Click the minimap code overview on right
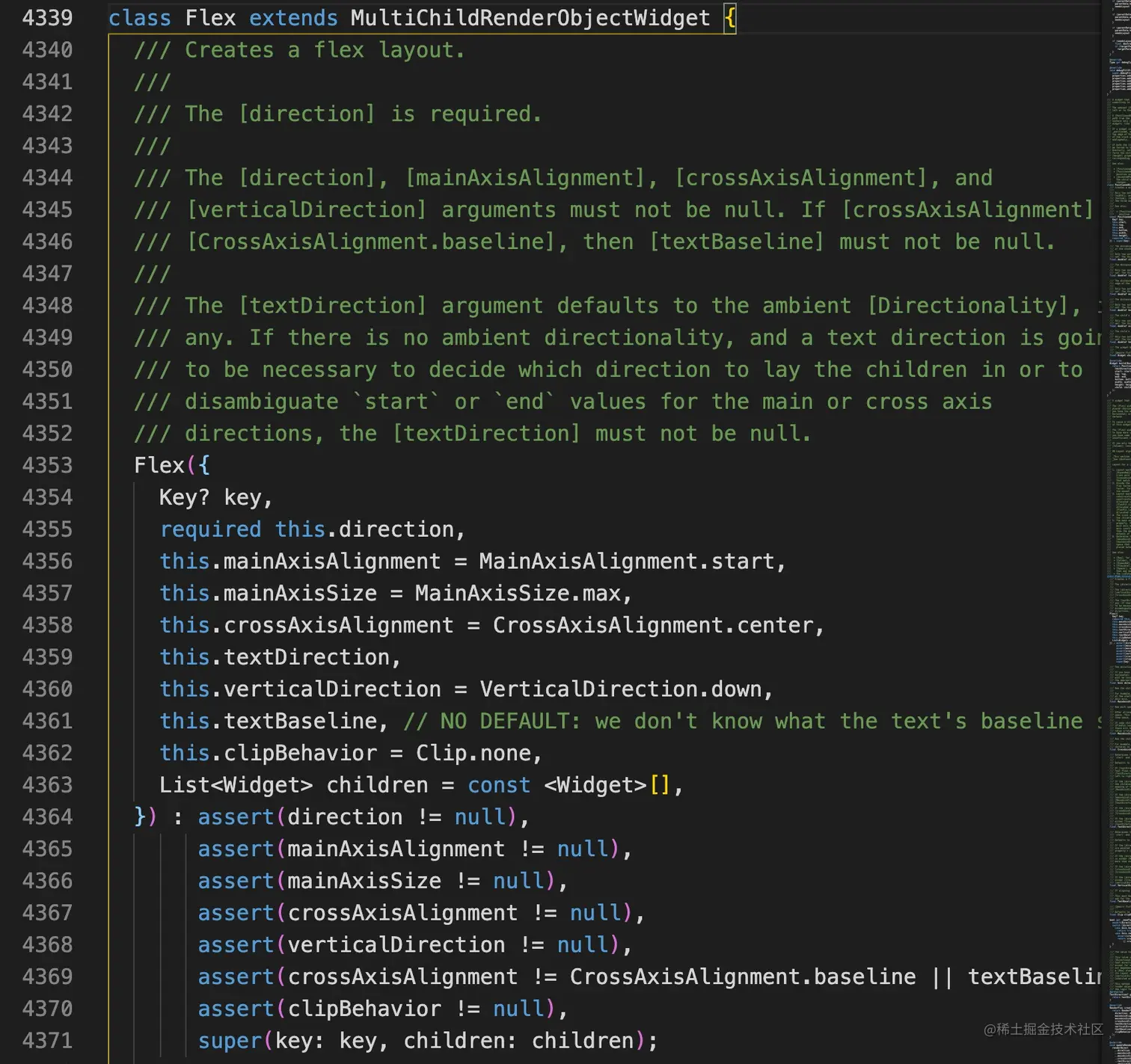 1119,532
